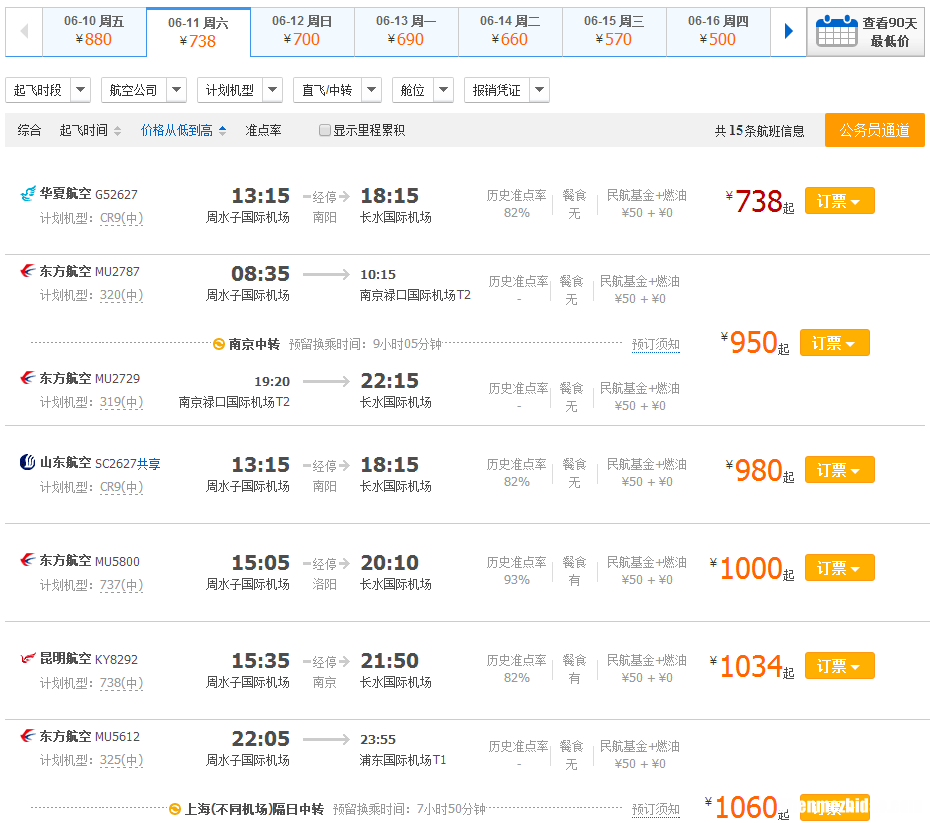
Task: Select the 06-10 周五 date tab
Action: point(94,31)
